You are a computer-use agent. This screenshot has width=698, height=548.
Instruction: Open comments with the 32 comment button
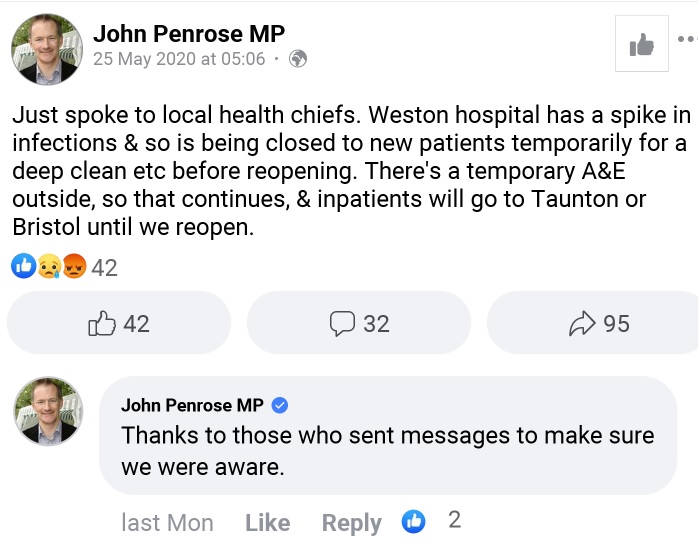pos(359,323)
